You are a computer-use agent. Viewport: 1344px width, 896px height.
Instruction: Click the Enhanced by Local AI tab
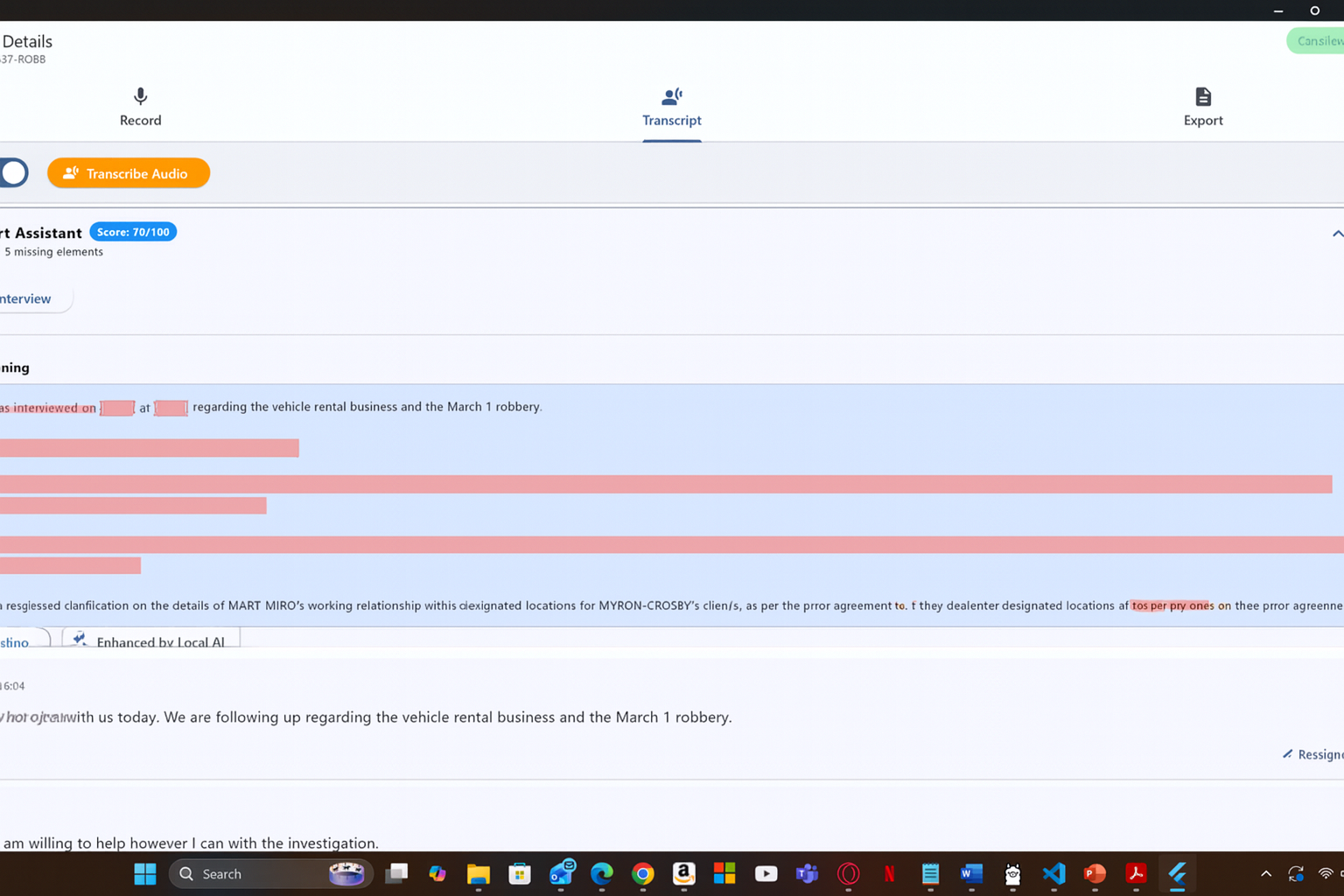(150, 640)
